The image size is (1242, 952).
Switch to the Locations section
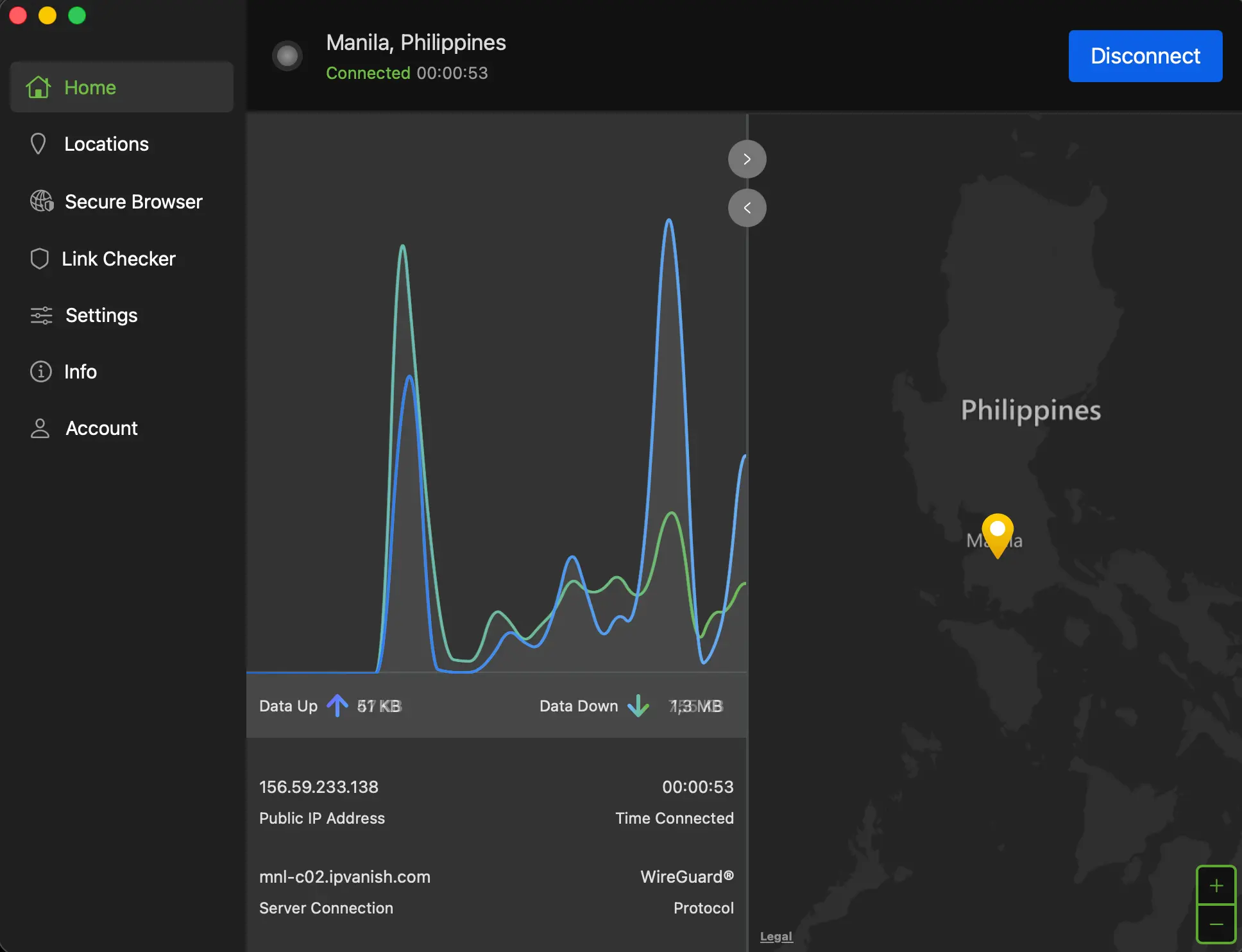(106, 144)
